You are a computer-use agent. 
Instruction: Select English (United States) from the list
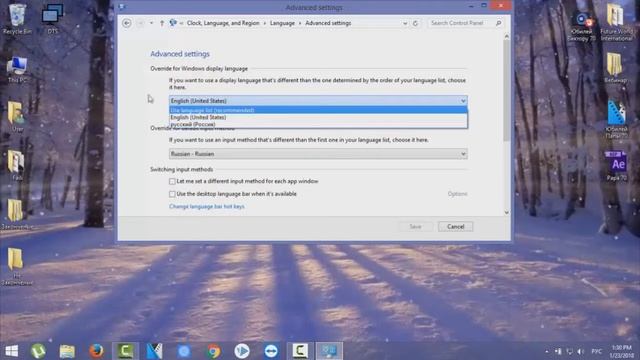318,117
